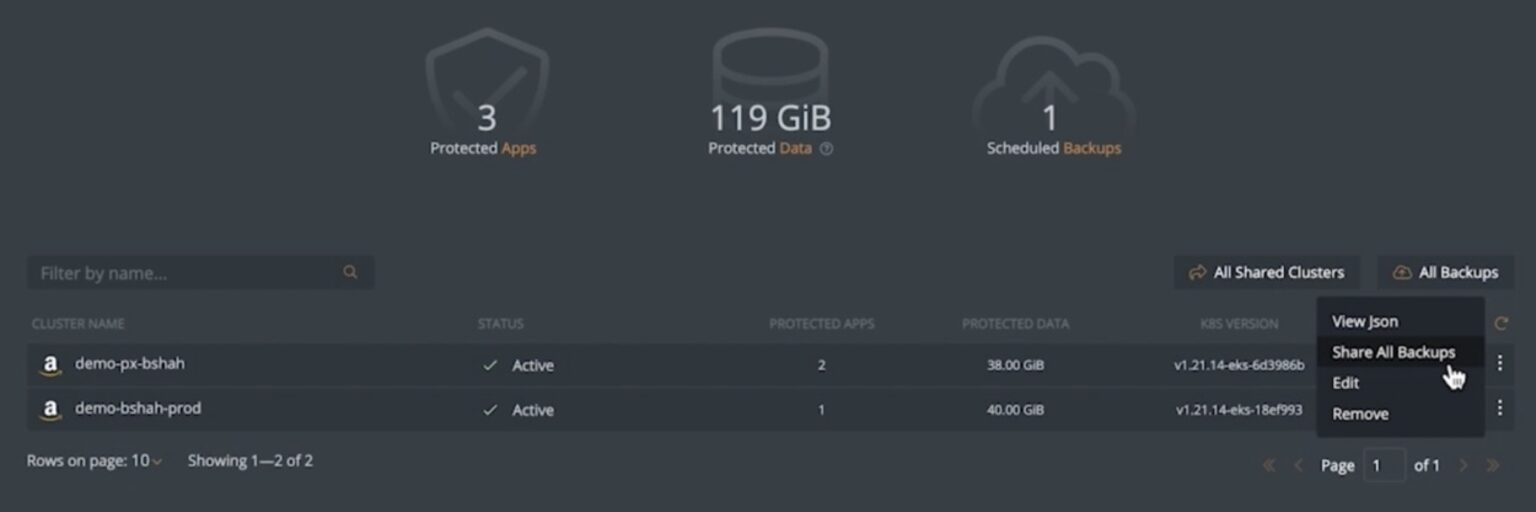Click the Amazon logo beside demo-bshah-prod
This screenshot has height=512, width=1536.
(x=50, y=409)
